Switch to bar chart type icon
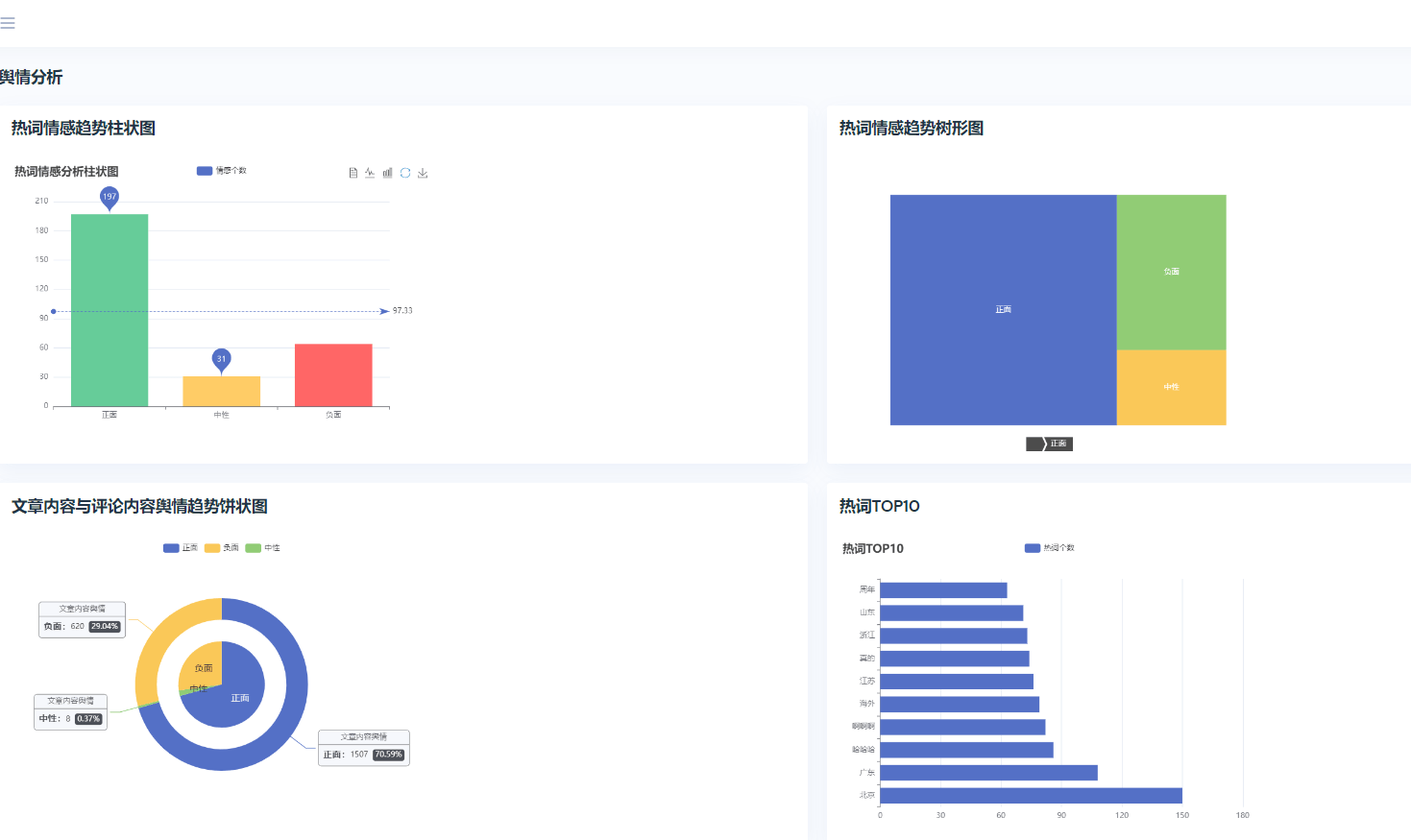Image resolution: width=1411 pixels, height=840 pixels. click(387, 173)
